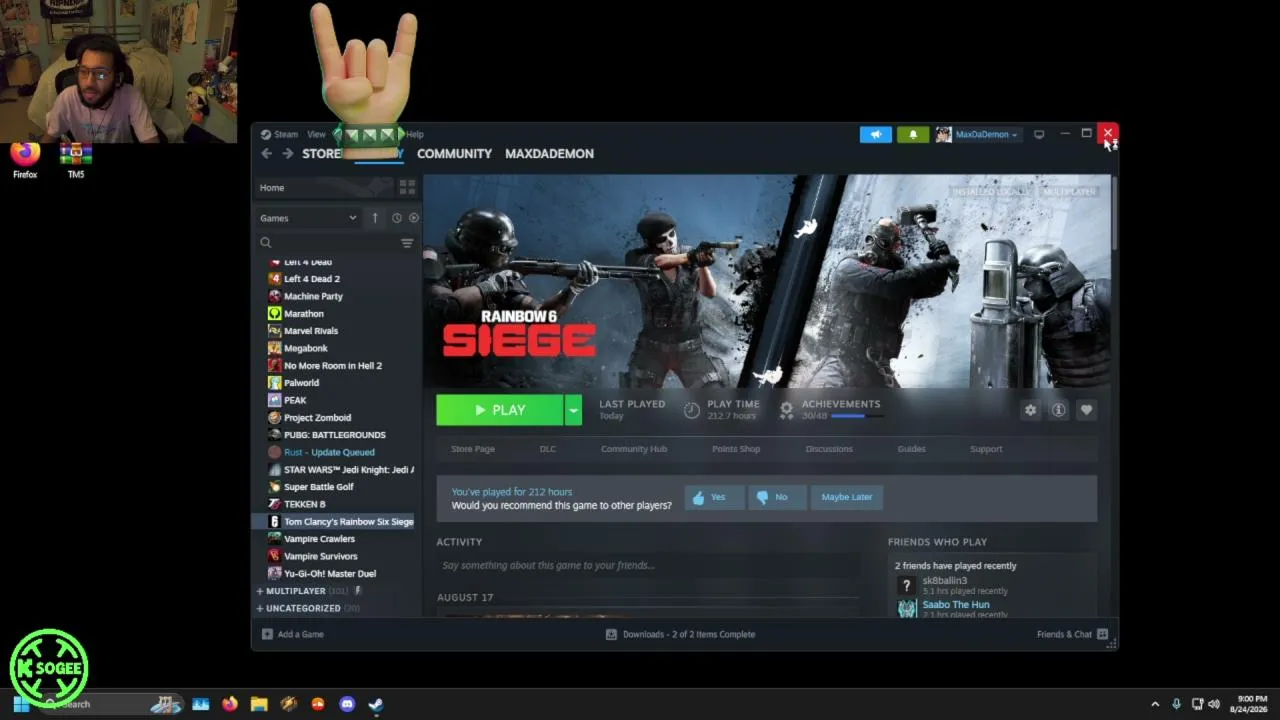Open Steam notifications bell

point(913,135)
